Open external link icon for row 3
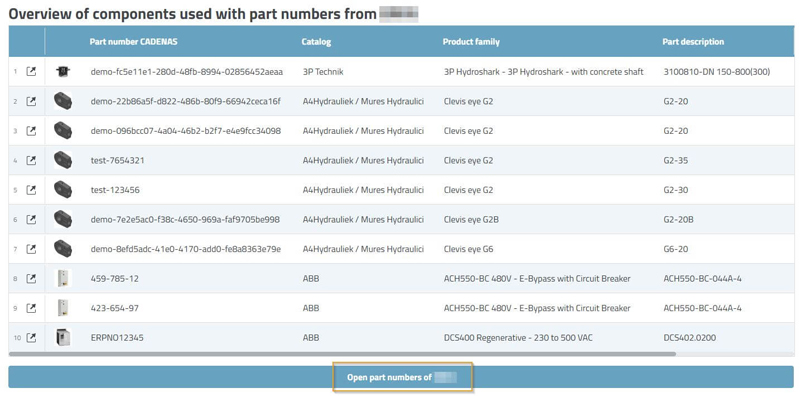This screenshot has width=800, height=396. pyautogui.click(x=31, y=131)
